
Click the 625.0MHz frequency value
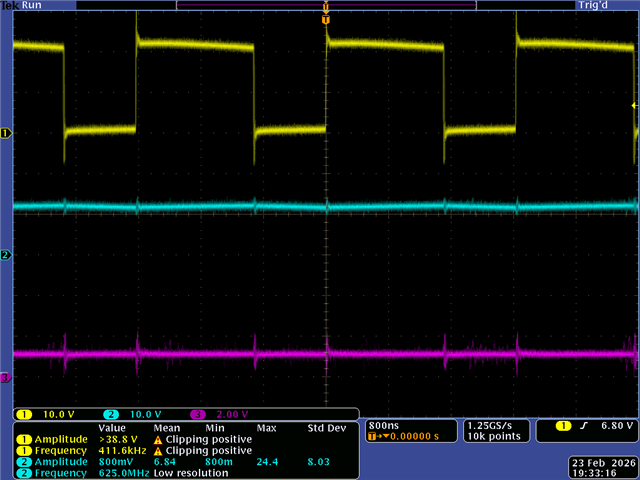pyautogui.click(x=124, y=473)
